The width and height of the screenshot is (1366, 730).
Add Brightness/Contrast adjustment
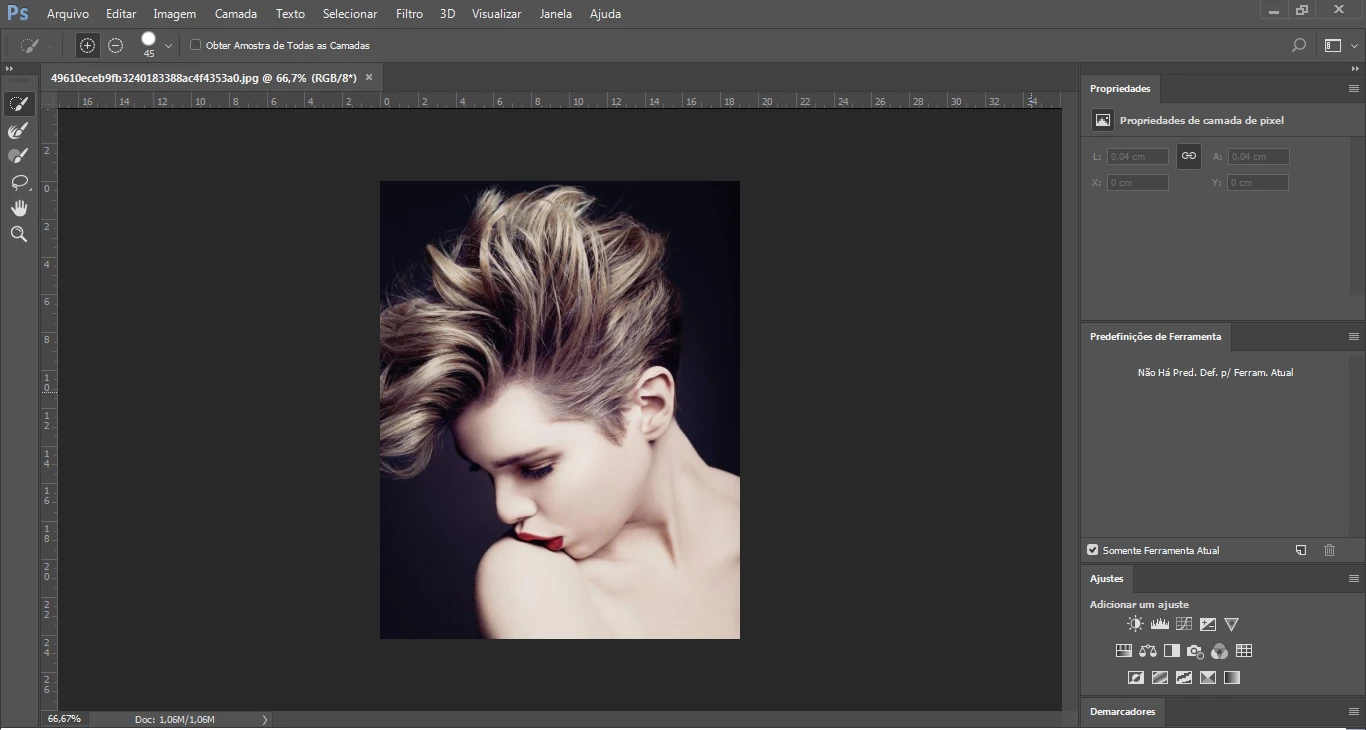pyautogui.click(x=1135, y=624)
